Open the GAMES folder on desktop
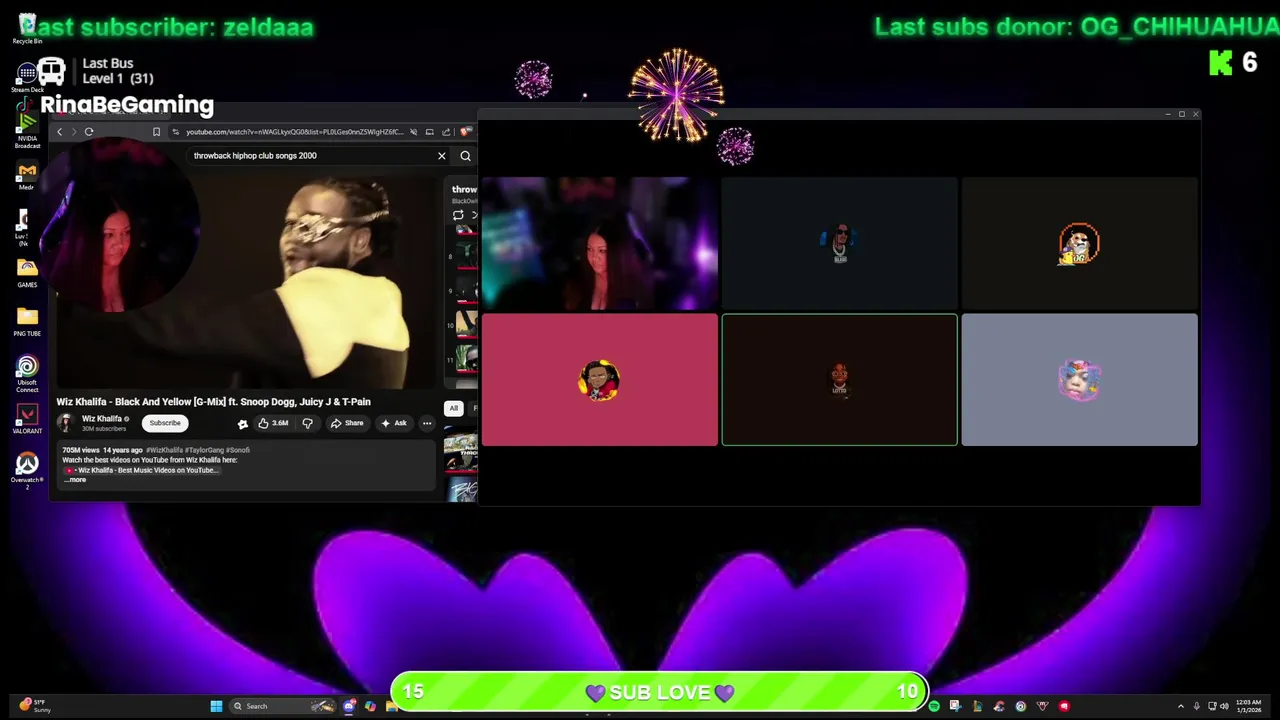The height and width of the screenshot is (720, 1280). [x=27, y=272]
